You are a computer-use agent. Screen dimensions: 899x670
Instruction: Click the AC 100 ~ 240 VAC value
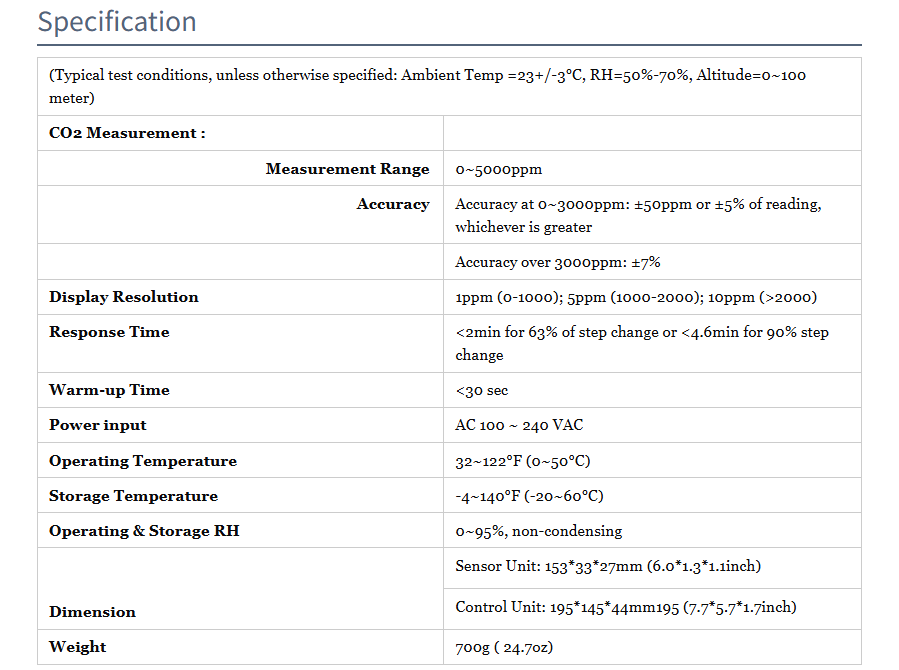click(519, 425)
